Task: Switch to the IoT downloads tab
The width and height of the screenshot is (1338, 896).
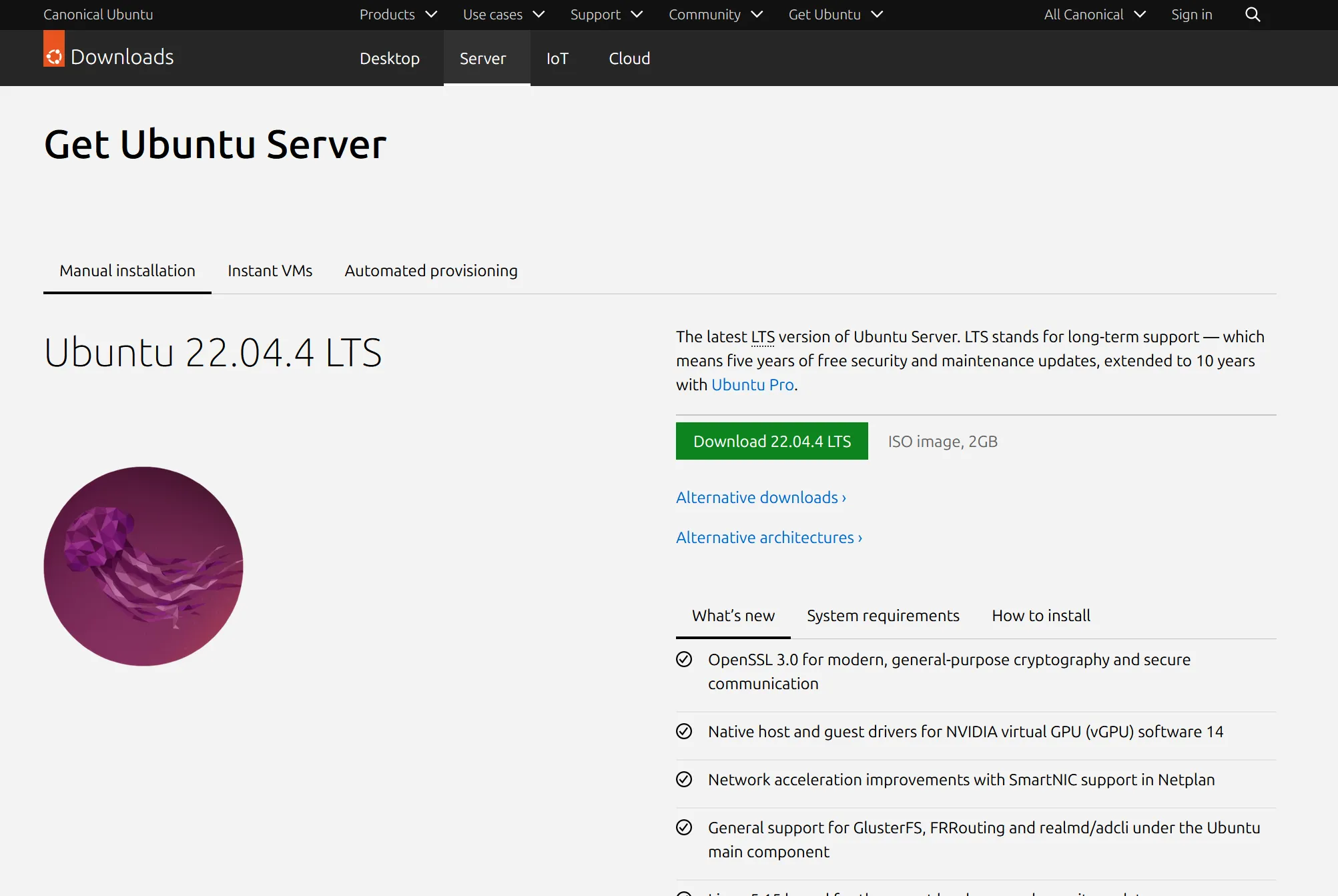Action: (x=557, y=58)
